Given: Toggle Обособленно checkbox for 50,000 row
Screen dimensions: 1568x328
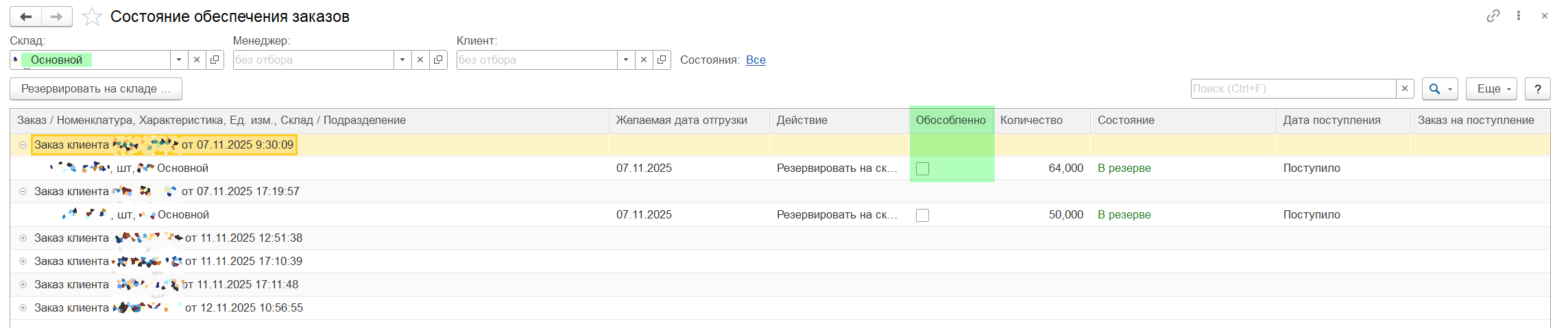Looking at the screenshot, I should pyautogui.click(x=922, y=215).
